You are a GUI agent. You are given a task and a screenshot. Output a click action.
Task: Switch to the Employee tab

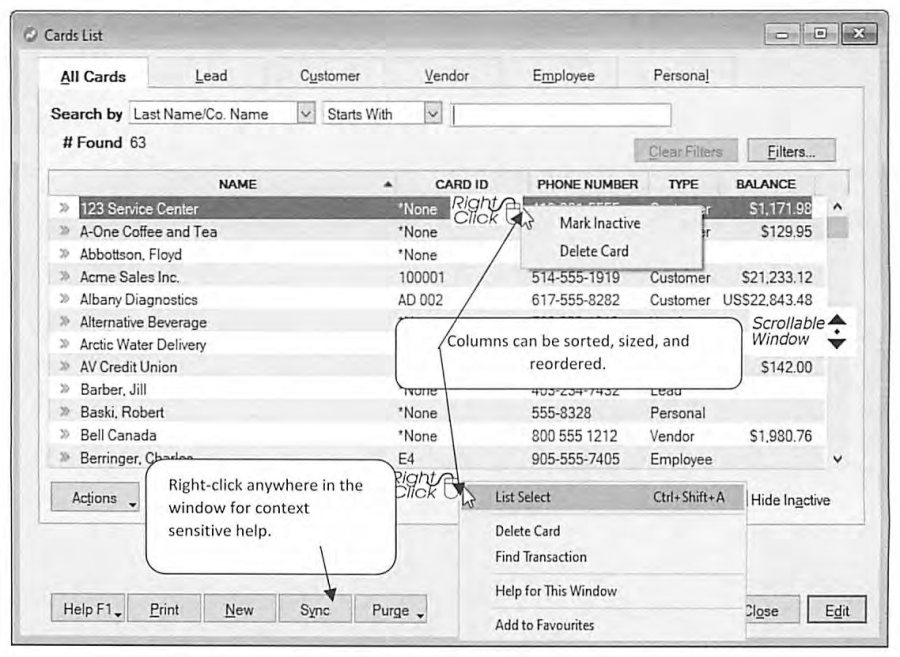pos(563,76)
